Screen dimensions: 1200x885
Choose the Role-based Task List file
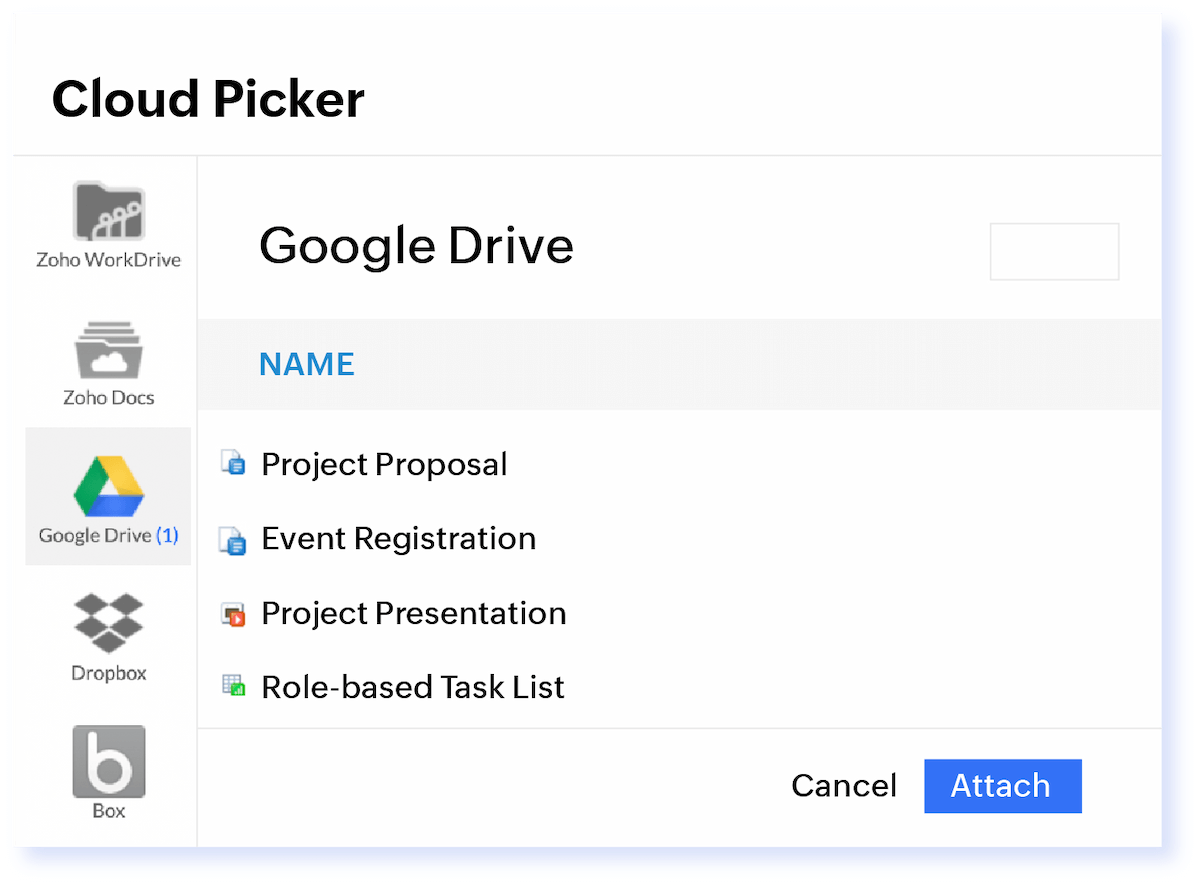coord(413,687)
